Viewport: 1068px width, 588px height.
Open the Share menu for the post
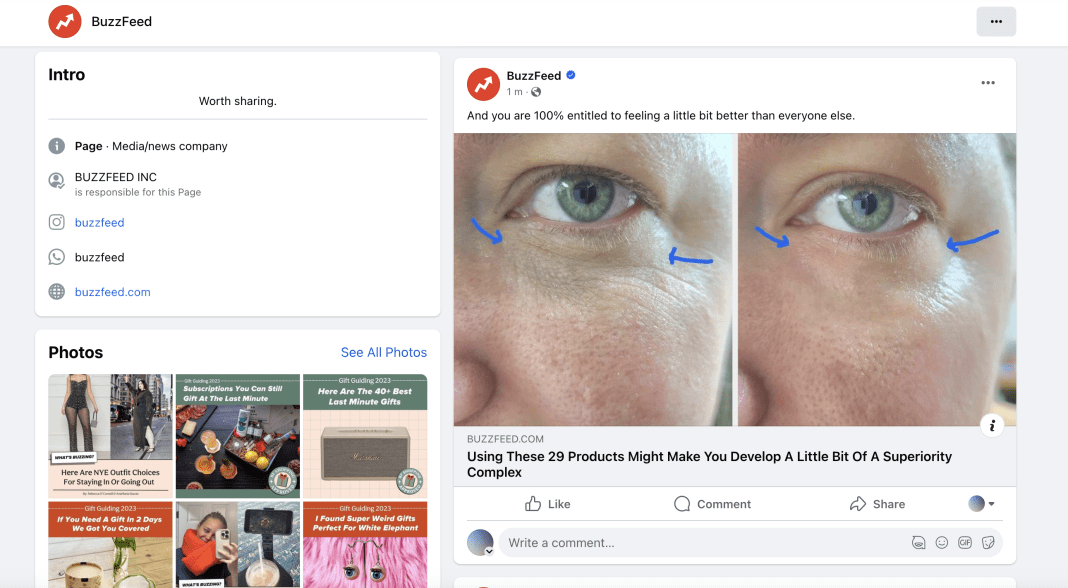pyautogui.click(x=877, y=503)
